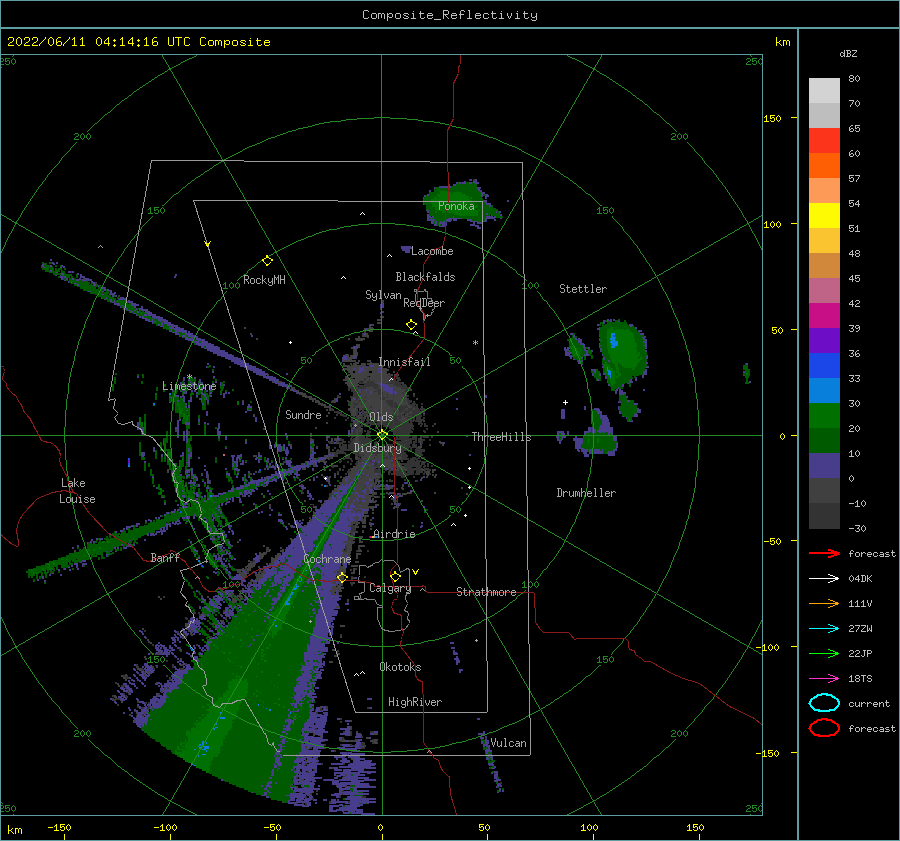Click the Limestone label
The height and width of the screenshot is (841, 900).
pos(189,386)
